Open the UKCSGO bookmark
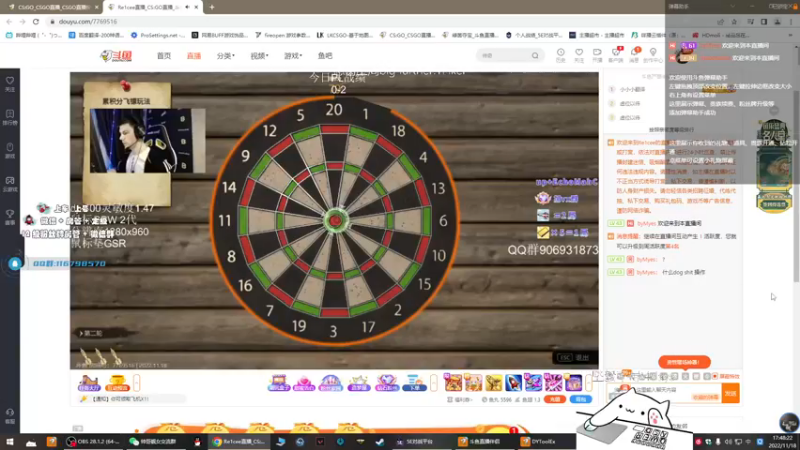The height and width of the screenshot is (450, 800). pos(345,35)
